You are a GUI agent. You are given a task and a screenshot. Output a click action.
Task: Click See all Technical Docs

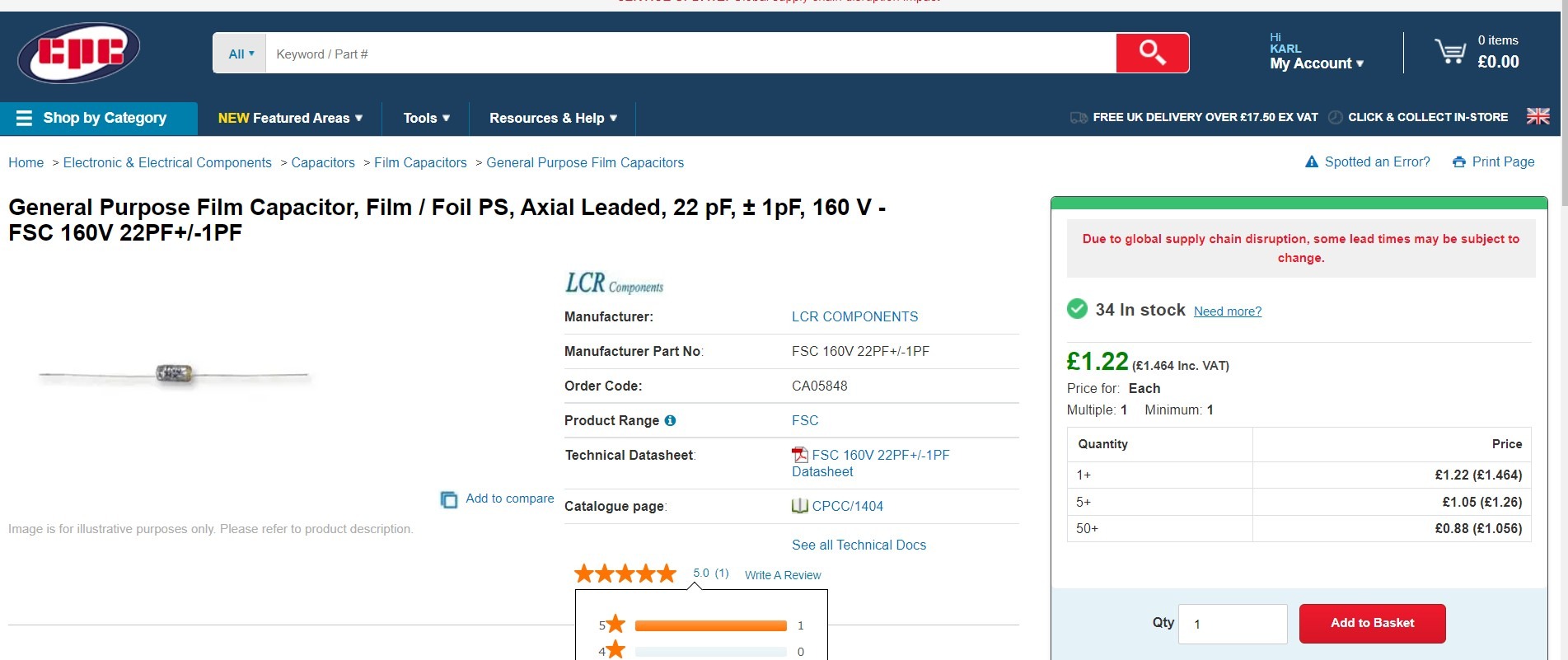click(x=859, y=545)
